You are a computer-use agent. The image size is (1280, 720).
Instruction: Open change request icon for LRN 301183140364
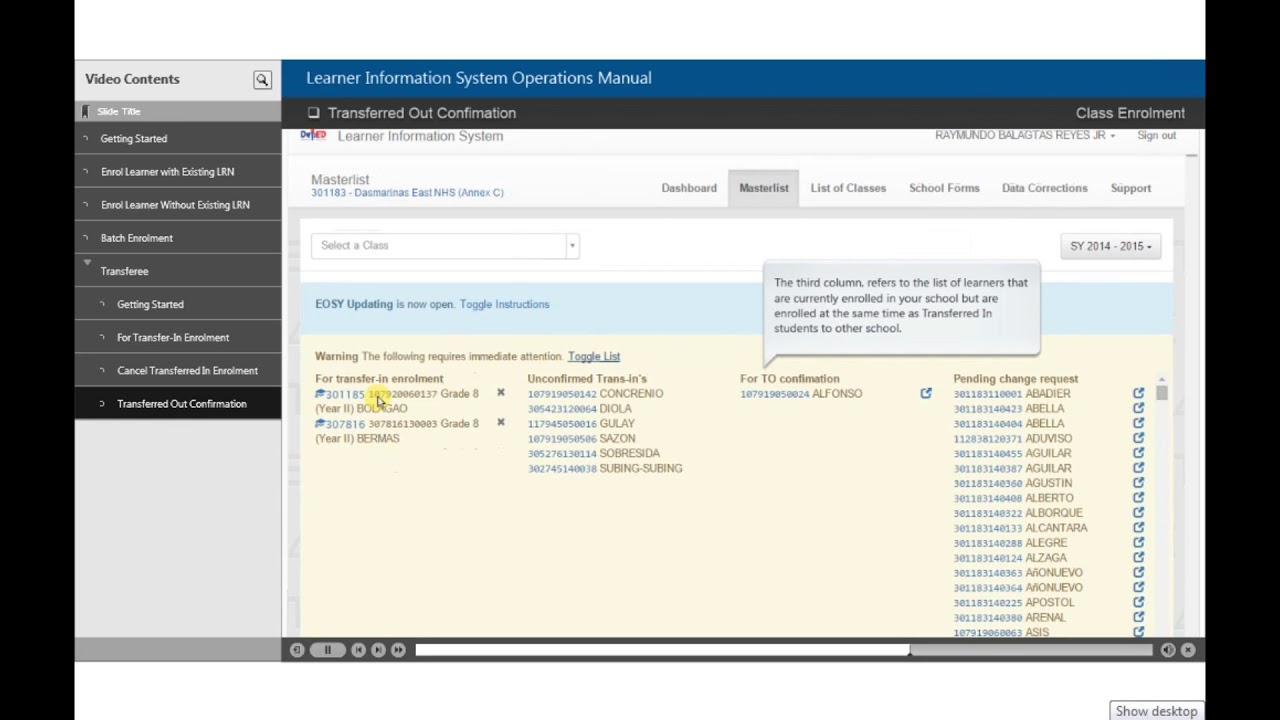click(x=1138, y=588)
